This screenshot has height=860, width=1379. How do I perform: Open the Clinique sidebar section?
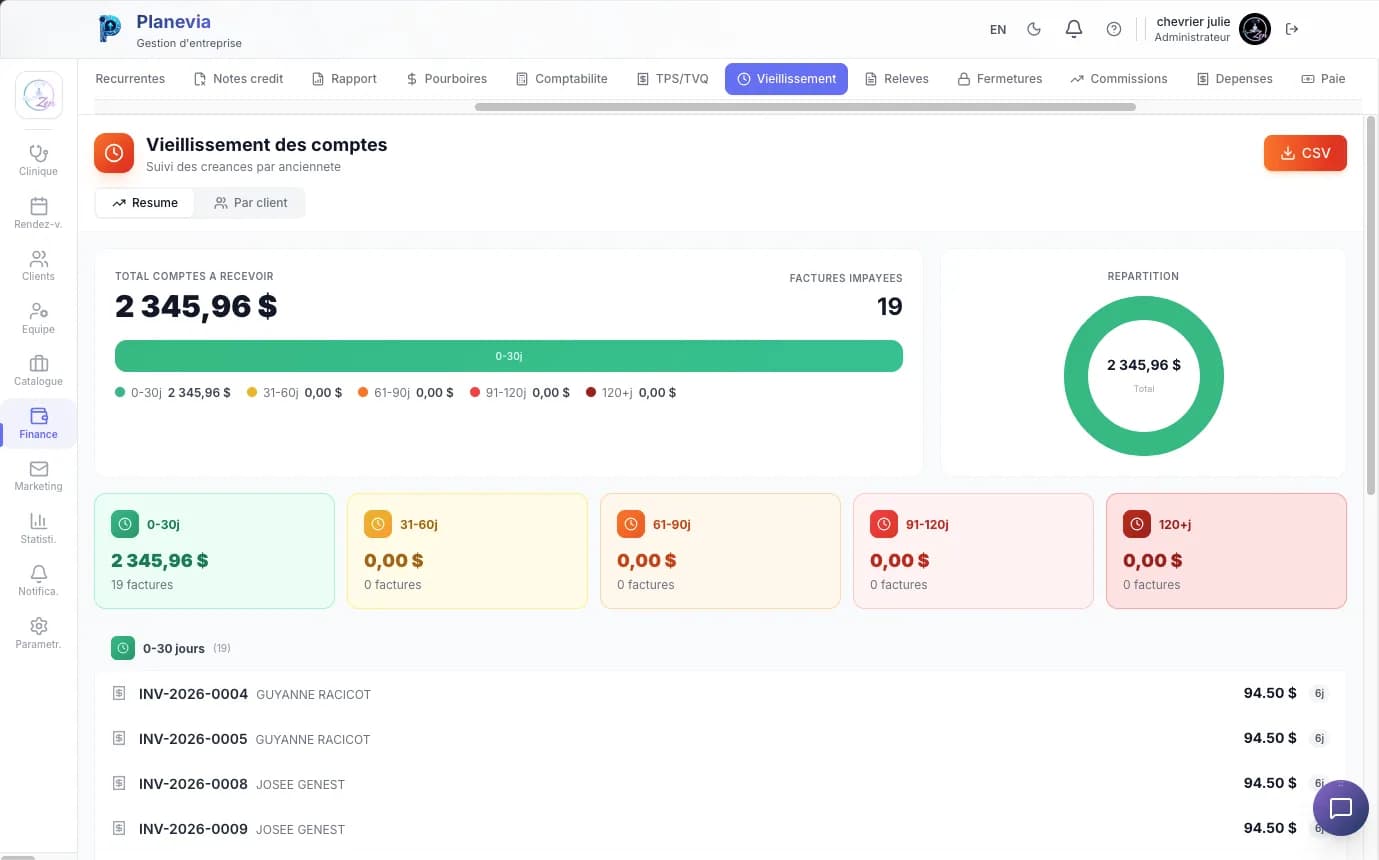38,160
